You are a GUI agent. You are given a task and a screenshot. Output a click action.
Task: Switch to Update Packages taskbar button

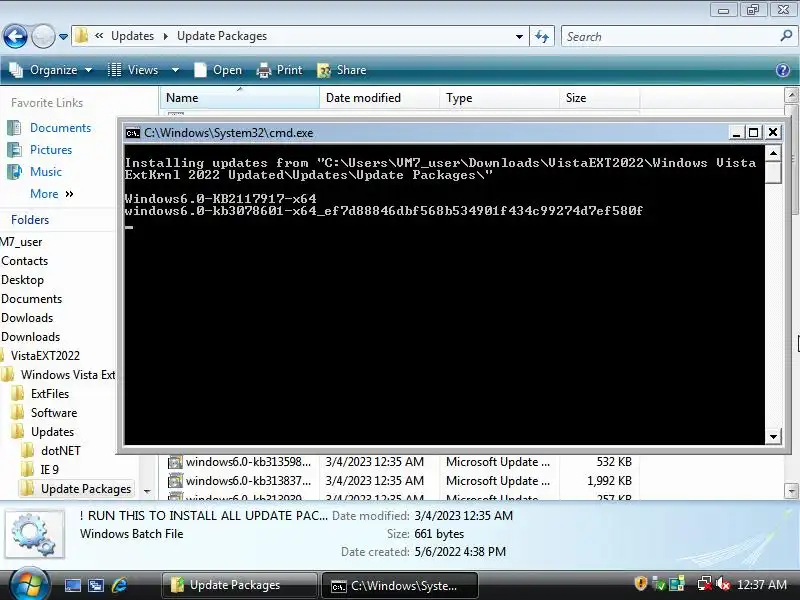pos(240,585)
